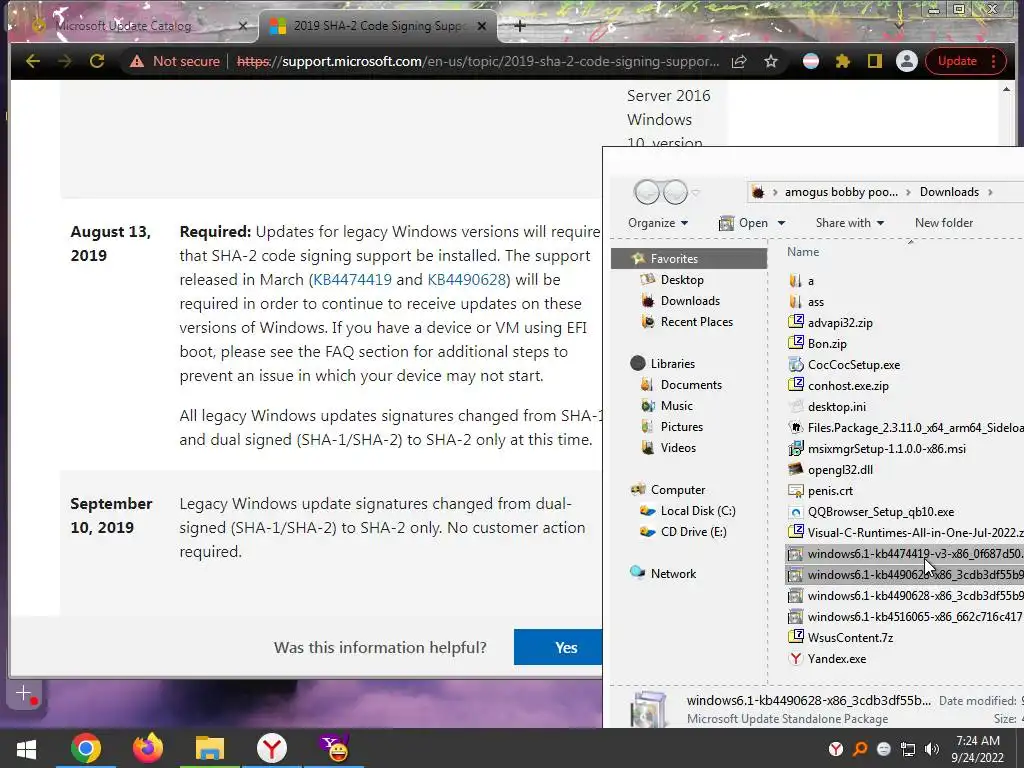
Task: Select 2019 SHA-2 Code Signing Support tab
Action: pyautogui.click(x=379, y=26)
